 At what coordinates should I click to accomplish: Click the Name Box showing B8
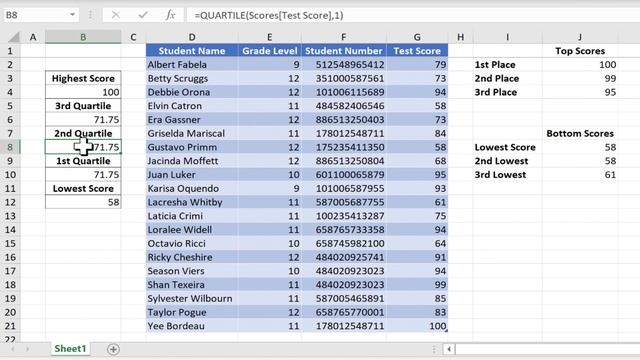(35, 15)
